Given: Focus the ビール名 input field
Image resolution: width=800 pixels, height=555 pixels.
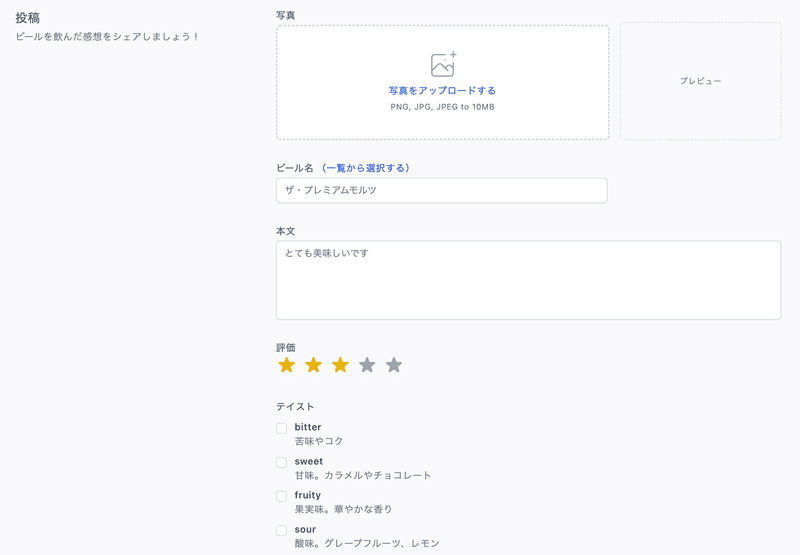Looking at the screenshot, I should (442, 190).
